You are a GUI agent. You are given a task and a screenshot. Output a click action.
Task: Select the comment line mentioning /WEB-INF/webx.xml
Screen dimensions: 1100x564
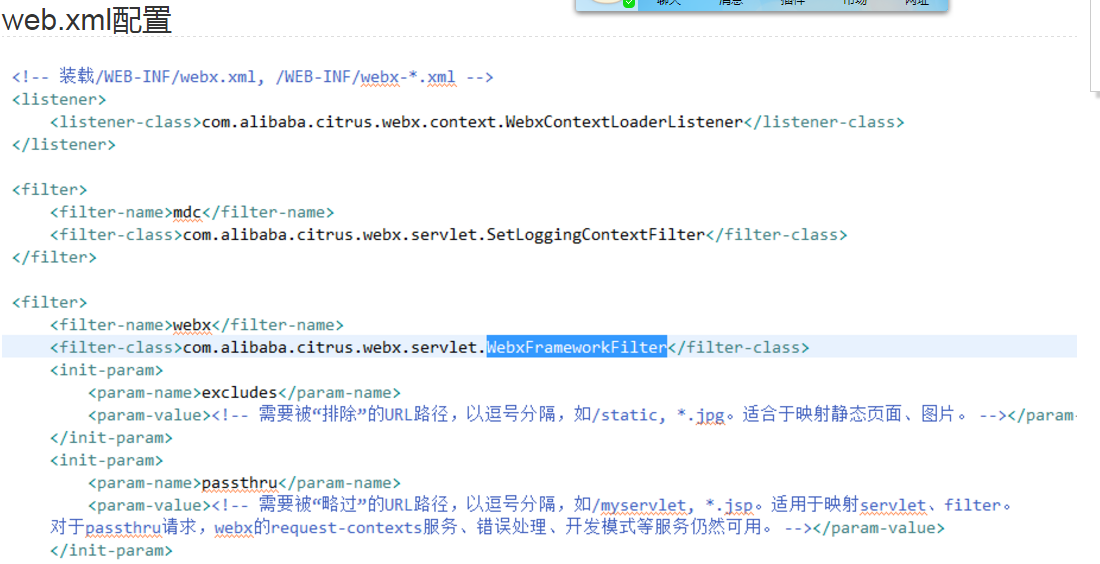(x=253, y=76)
